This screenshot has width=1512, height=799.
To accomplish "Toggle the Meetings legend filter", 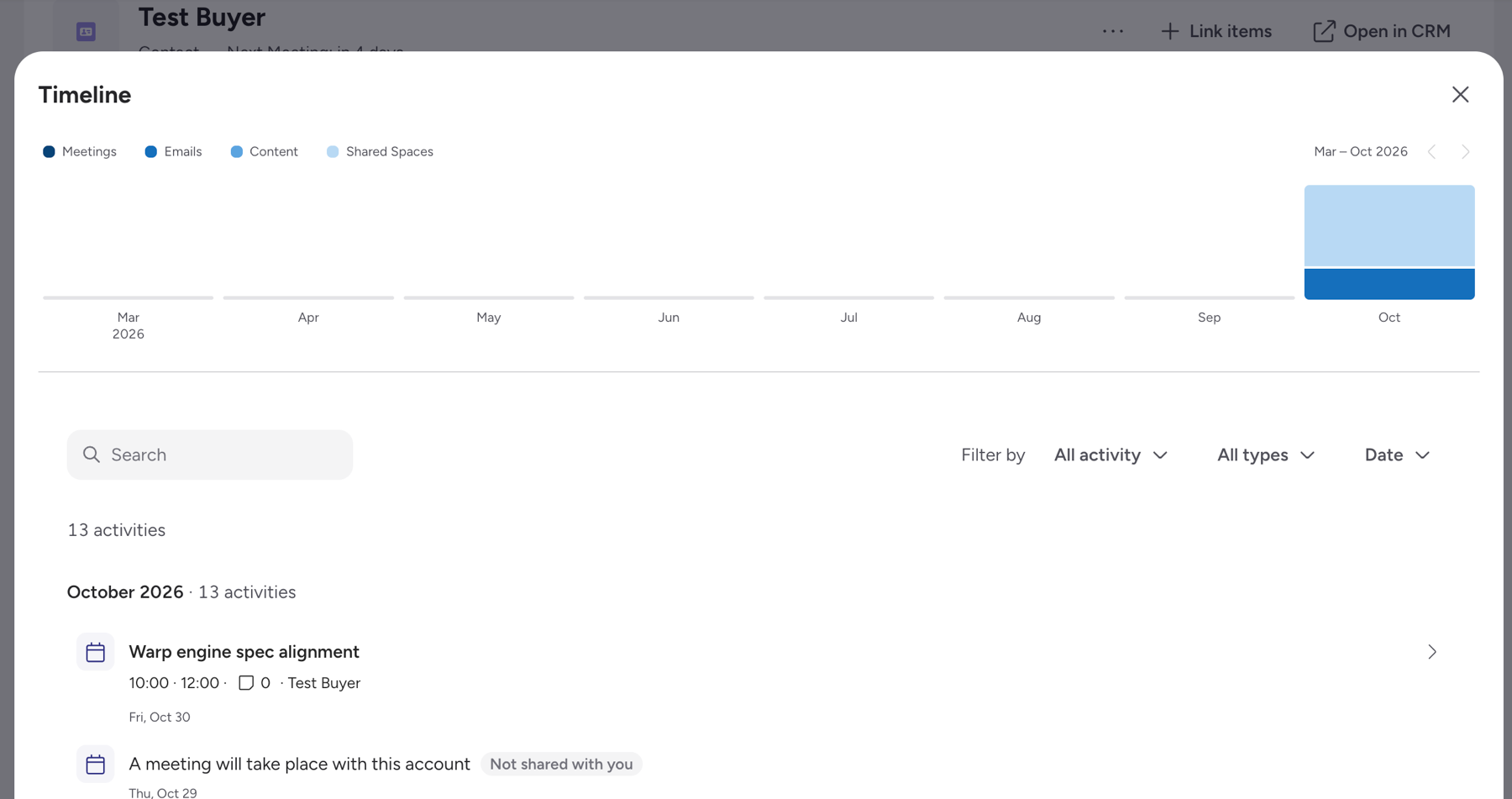I will [80, 152].
